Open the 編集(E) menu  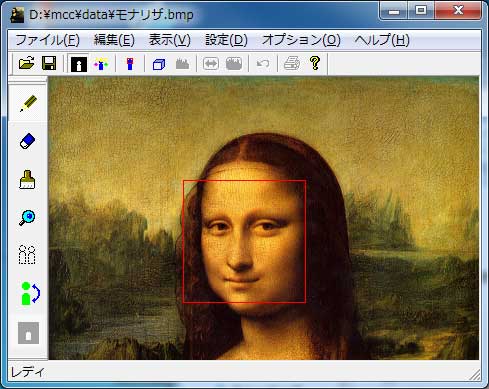[114, 40]
